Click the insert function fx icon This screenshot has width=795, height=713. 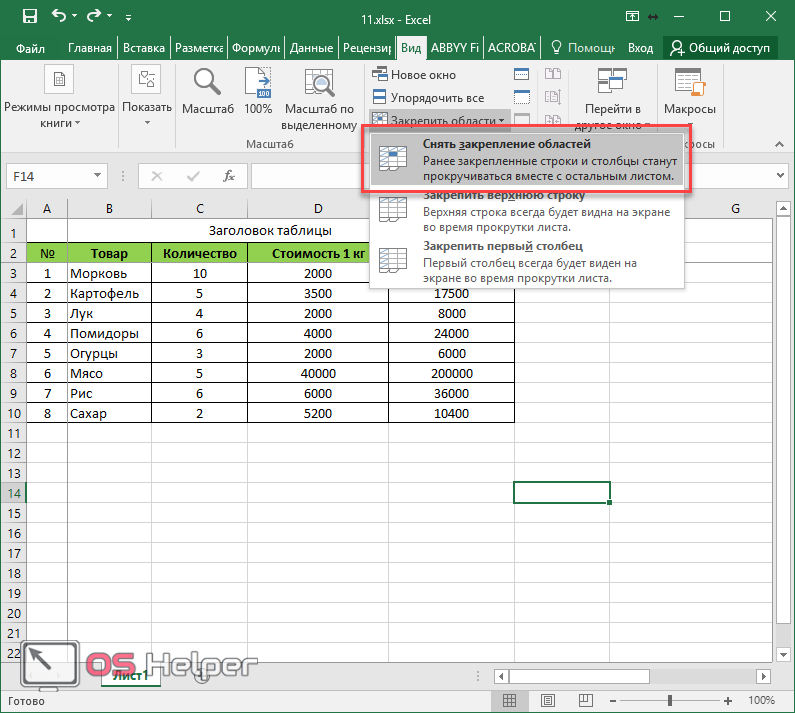229,176
